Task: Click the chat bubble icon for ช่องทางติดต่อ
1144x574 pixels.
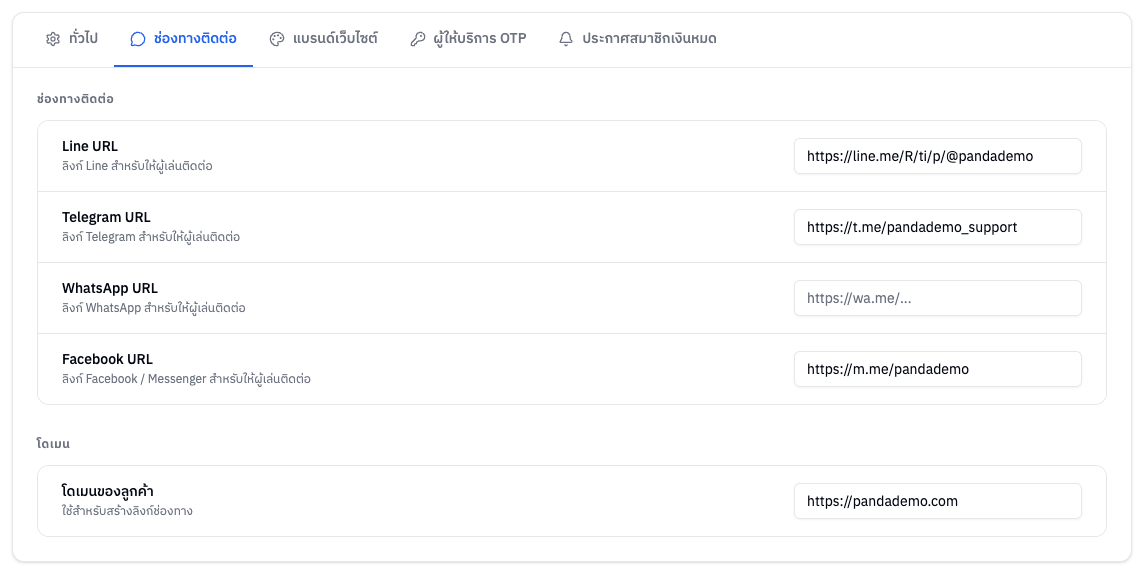Action: [137, 39]
